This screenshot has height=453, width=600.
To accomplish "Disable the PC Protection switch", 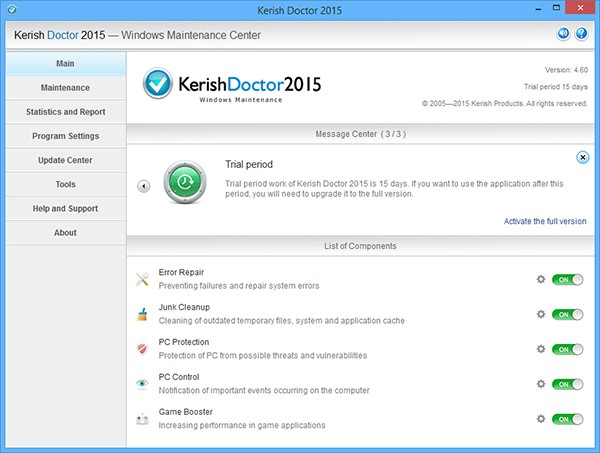I will (x=567, y=349).
